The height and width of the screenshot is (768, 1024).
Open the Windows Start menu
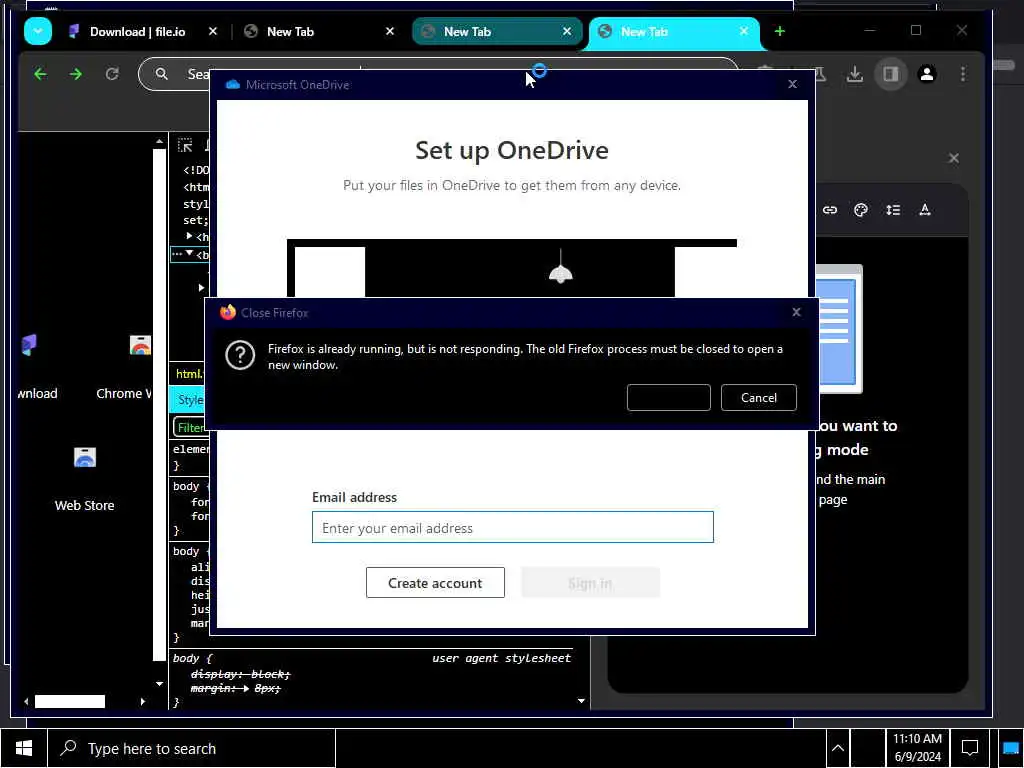coord(24,748)
